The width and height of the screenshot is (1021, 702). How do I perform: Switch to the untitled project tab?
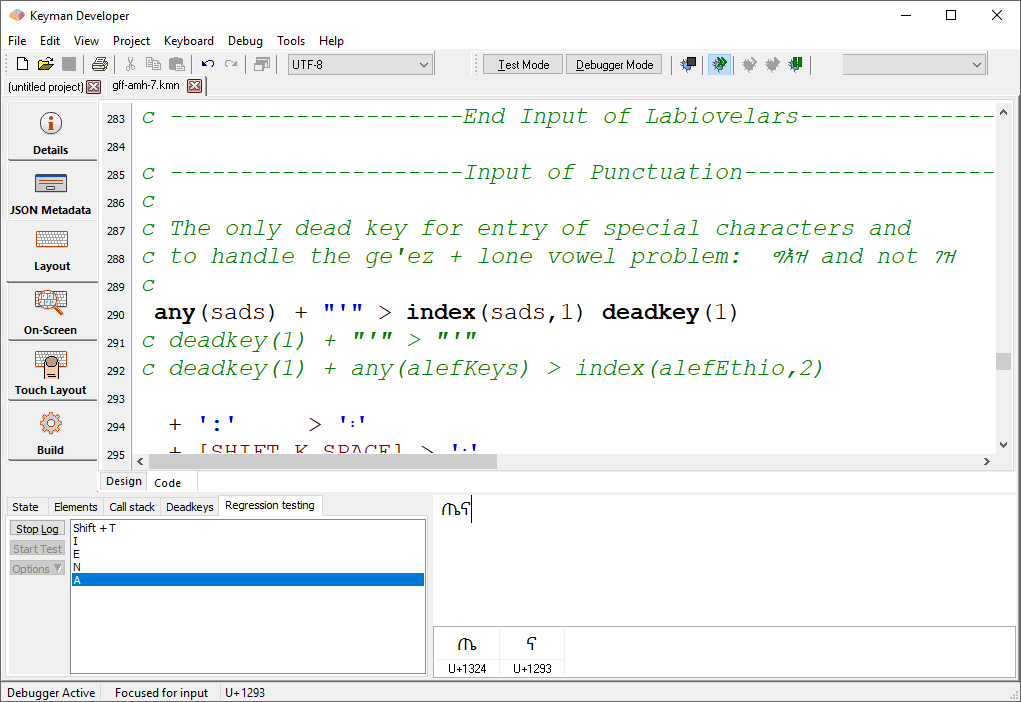46,87
